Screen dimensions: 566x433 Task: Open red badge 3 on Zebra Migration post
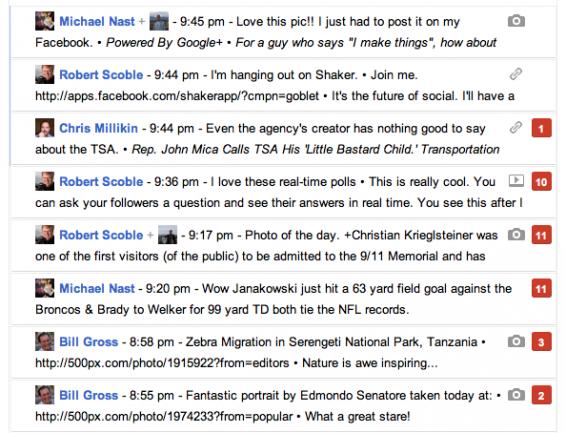click(x=541, y=342)
